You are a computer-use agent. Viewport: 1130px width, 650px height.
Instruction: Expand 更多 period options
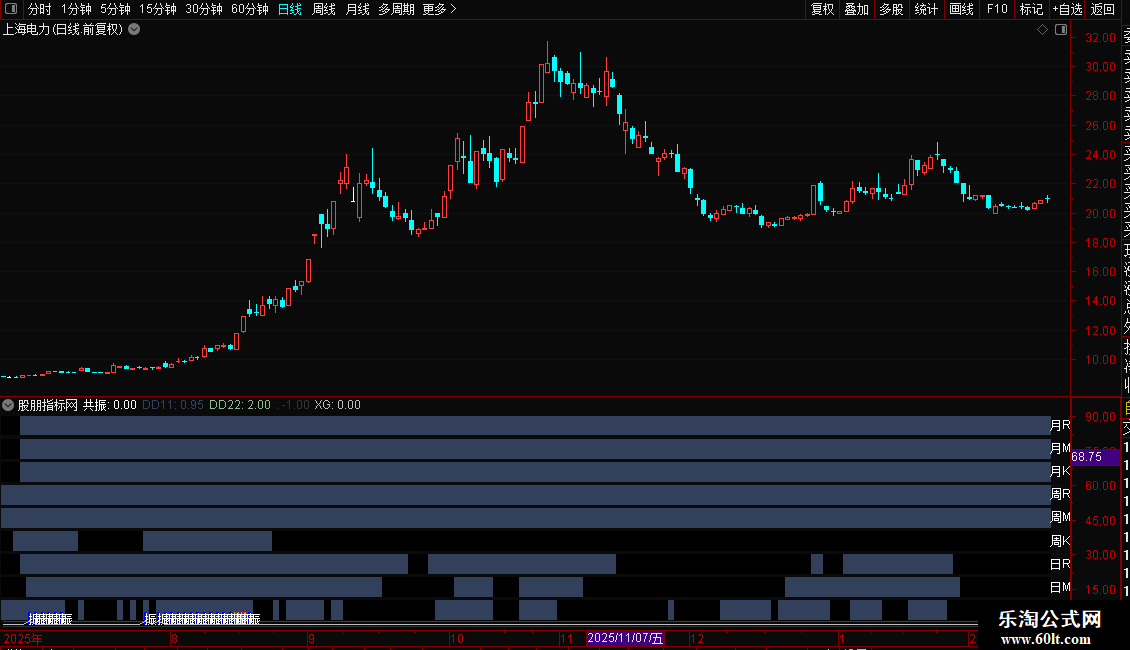(440, 9)
